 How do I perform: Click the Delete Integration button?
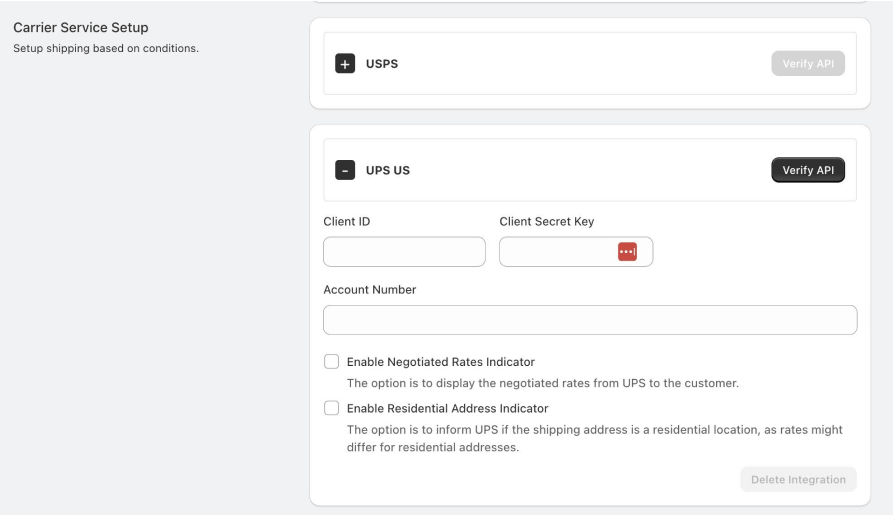pyautogui.click(x=798, y=480)
